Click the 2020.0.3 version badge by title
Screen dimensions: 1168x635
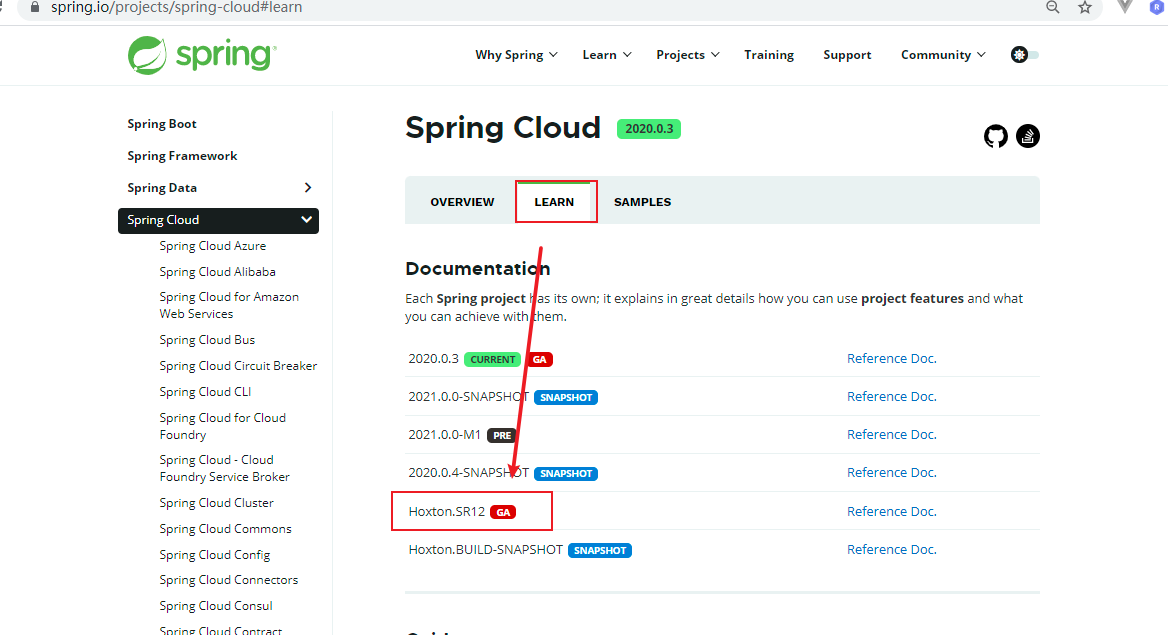click(x=649, y=129)
